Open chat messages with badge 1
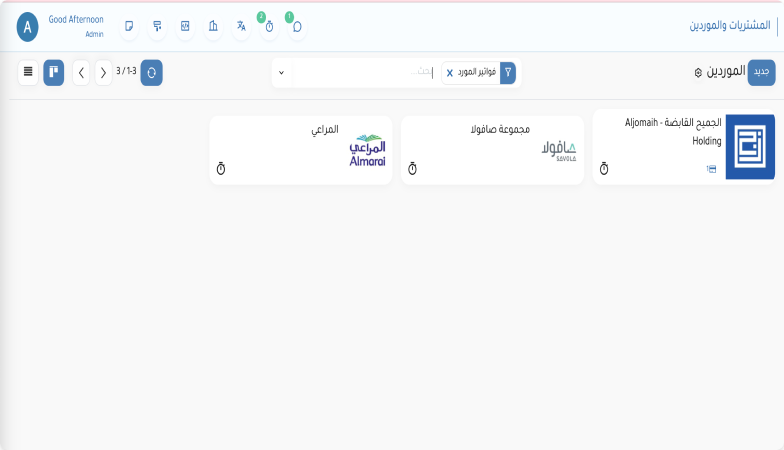 point(297,27)
